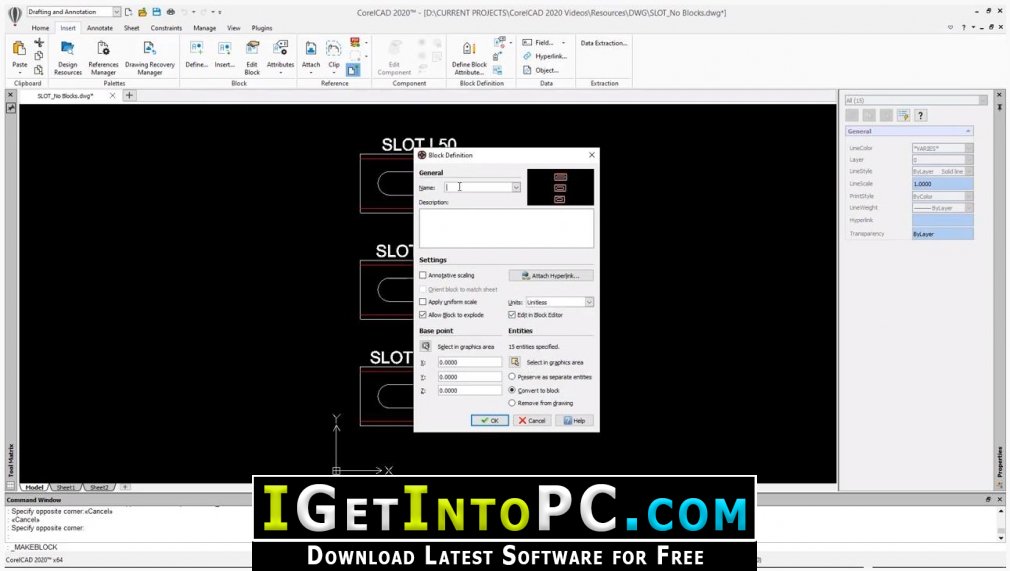Viewport: 1010px width, 571px height.
Task: Click the LineScale value field in Properties
Action: click(942, 184)
